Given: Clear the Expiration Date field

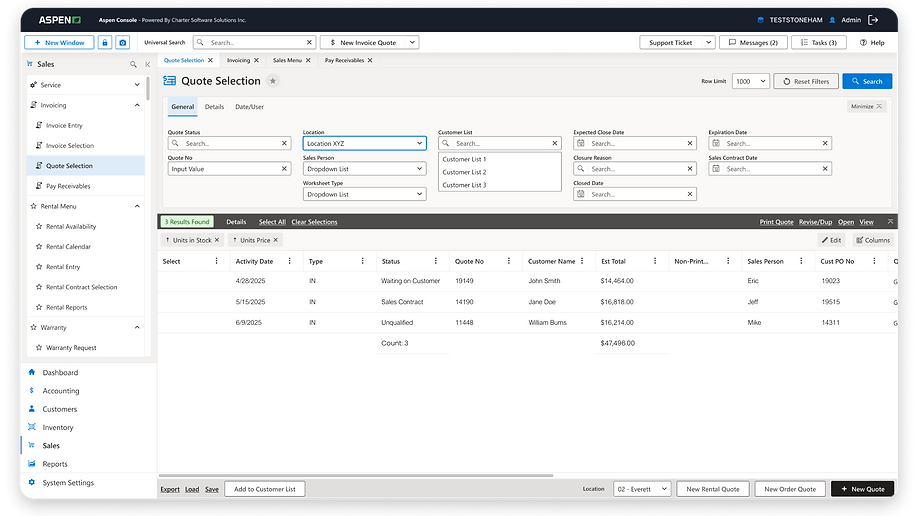Looking at the screenshot, I should 825,143.
